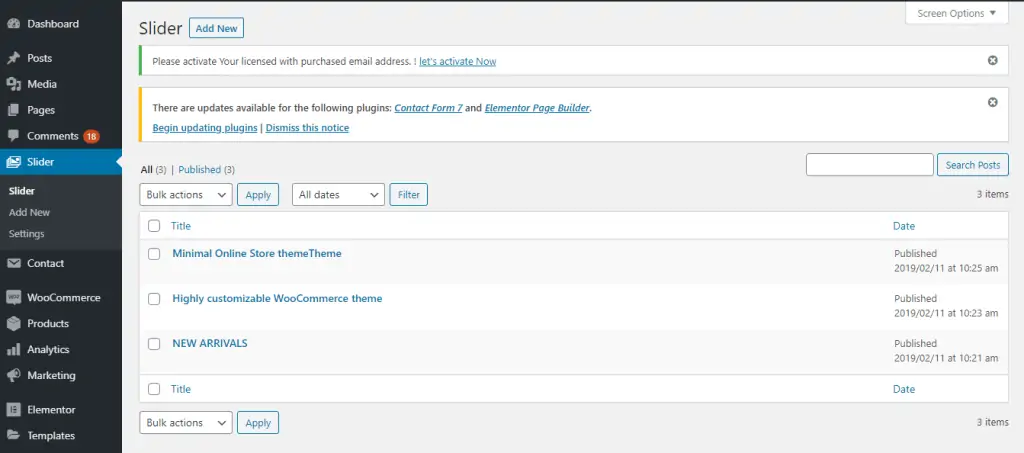This screenshot has width=1024, height=453.
Task: Tick checkbox for NEW ARRIVALS slide
Action: (154, 344)
